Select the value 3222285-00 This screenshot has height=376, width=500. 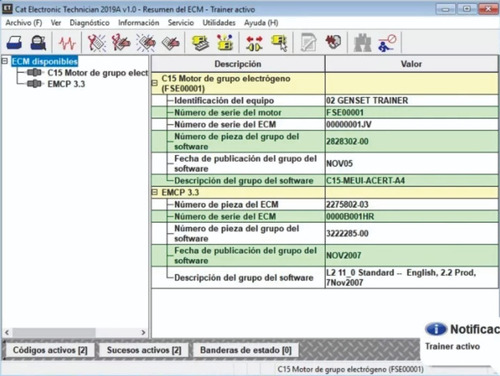[347, 233]
